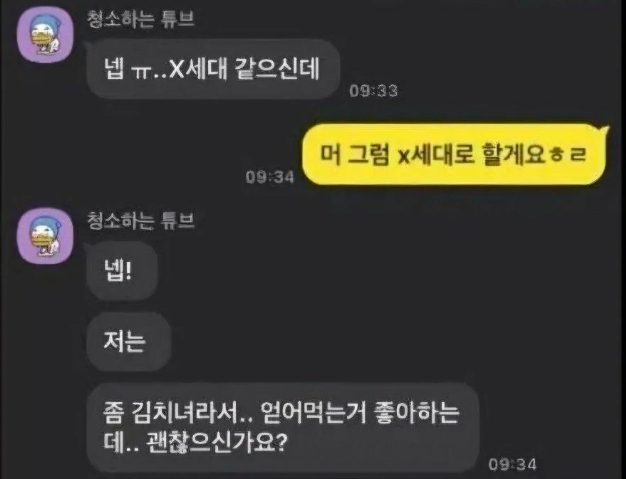This screenshot has width=626, height=479.
Task: Click 'x세대로' inside the yellow message
Action: [x=437, y=154]
